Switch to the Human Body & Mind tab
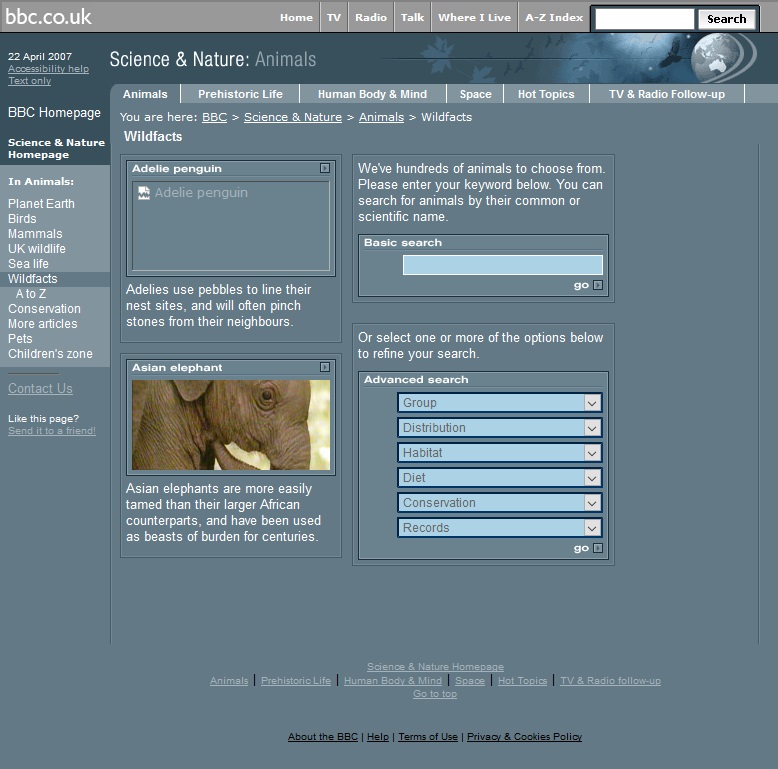Image resolution: width=778 pixels, height=769 pixels. [372, 94]
